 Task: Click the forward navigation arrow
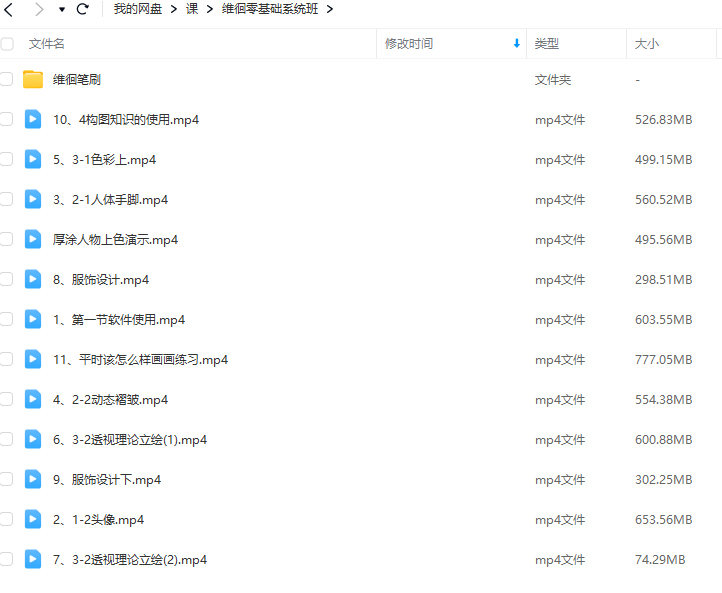click(39, 9)
